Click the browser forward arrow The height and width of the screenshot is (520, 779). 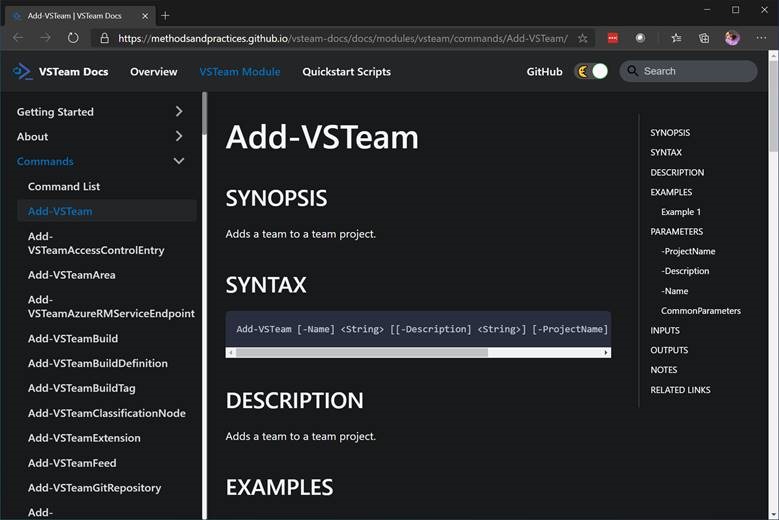(x=45, y=38)
